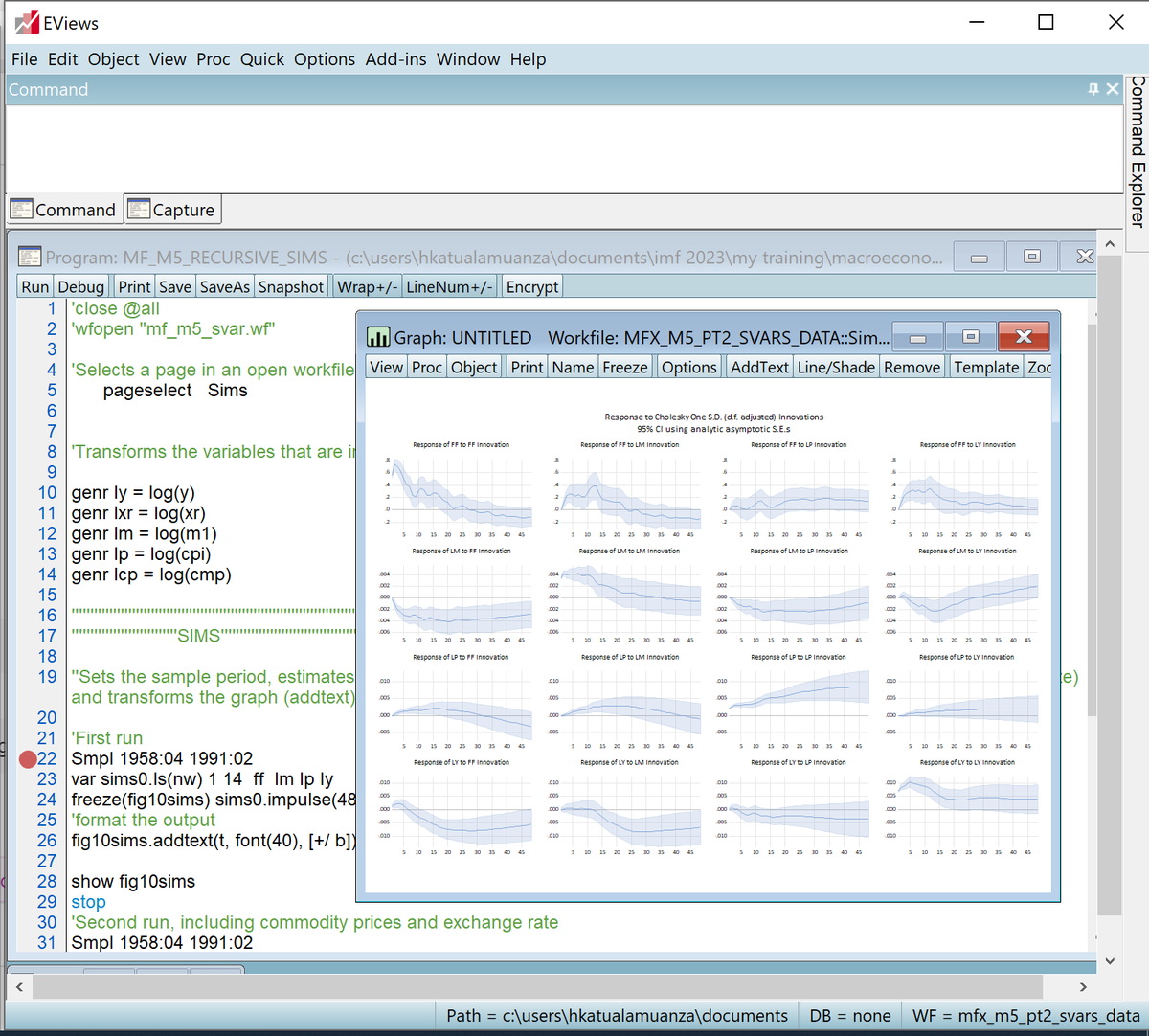1149x1036 pixels.
Task: Open the Help menu
Action: point(528,59)
